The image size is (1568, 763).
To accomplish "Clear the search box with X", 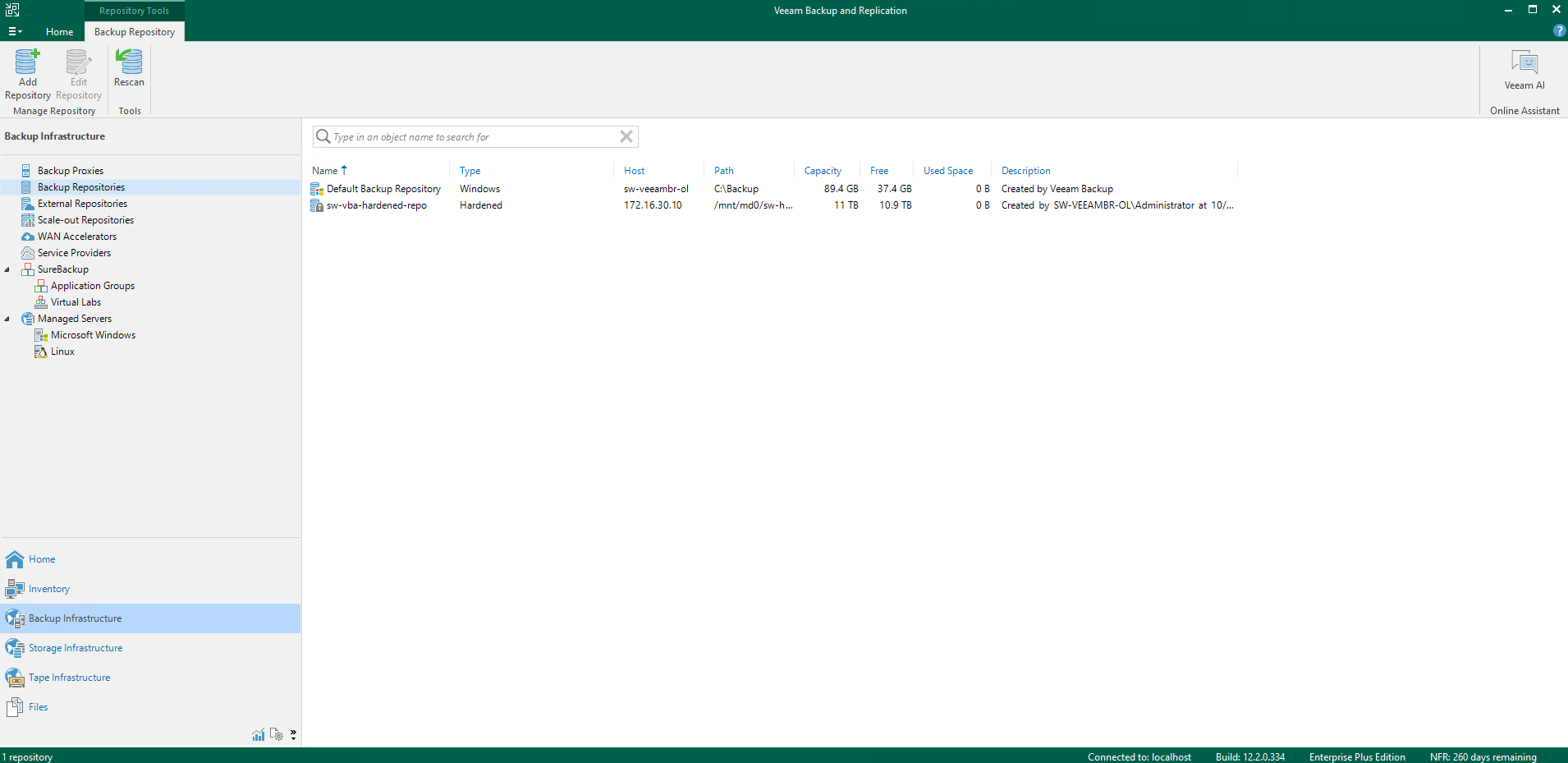I will coord(626,136).
